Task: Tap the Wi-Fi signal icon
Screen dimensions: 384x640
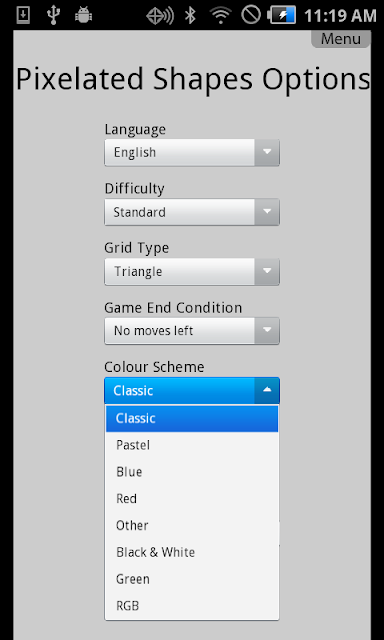Action: click(x=221, y=16)
